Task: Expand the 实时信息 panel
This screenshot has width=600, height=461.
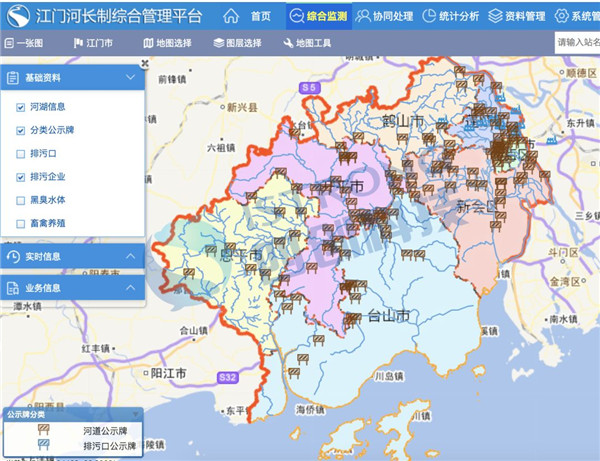Action: coord(130,257)
